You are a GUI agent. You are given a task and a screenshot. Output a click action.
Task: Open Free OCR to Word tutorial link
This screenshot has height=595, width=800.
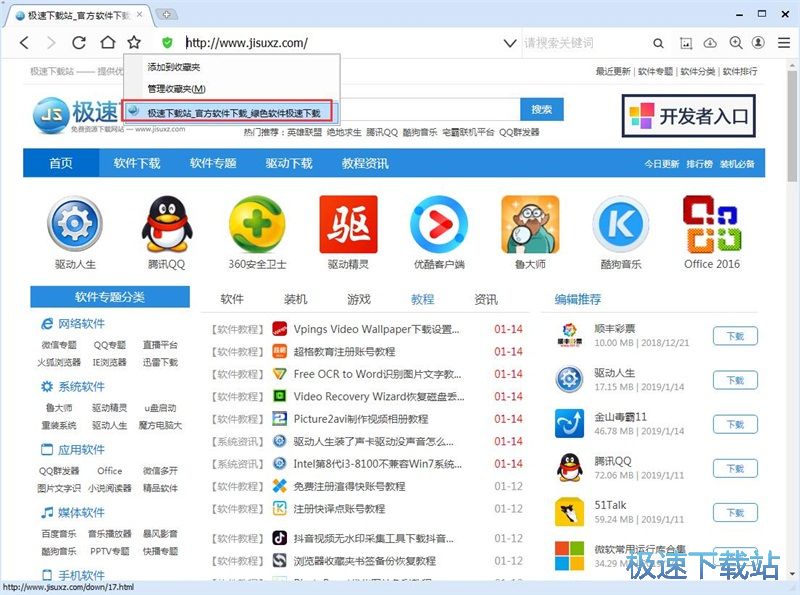pyautogui.click(x=378, y=374)
